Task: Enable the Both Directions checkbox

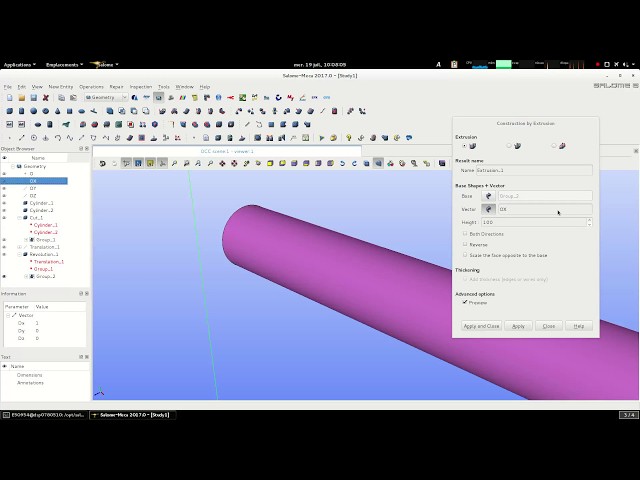Action: click(465, 234)
